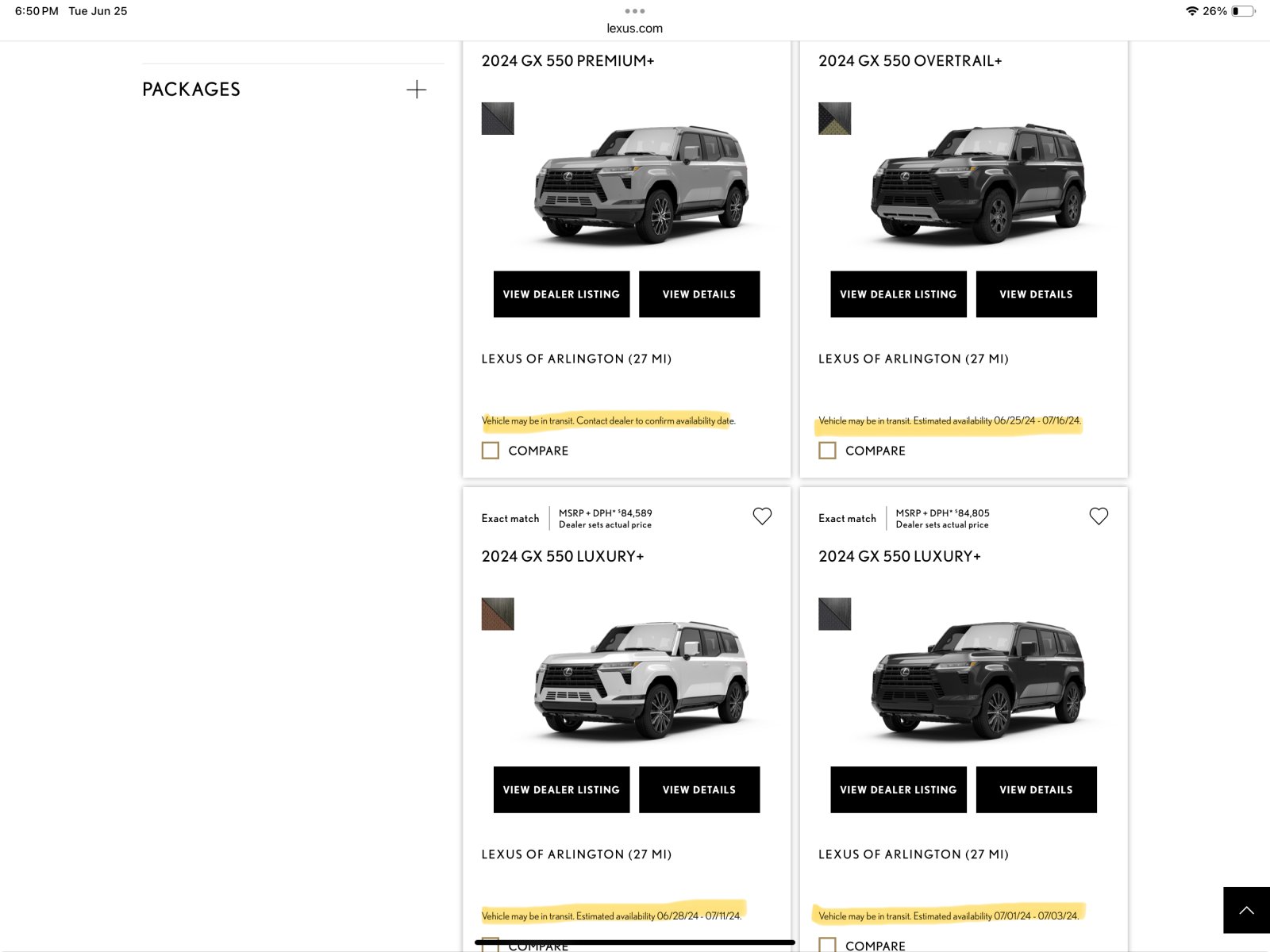View details for white GX 550 Luxury+

pyautogui.click(x=698, y=789)
